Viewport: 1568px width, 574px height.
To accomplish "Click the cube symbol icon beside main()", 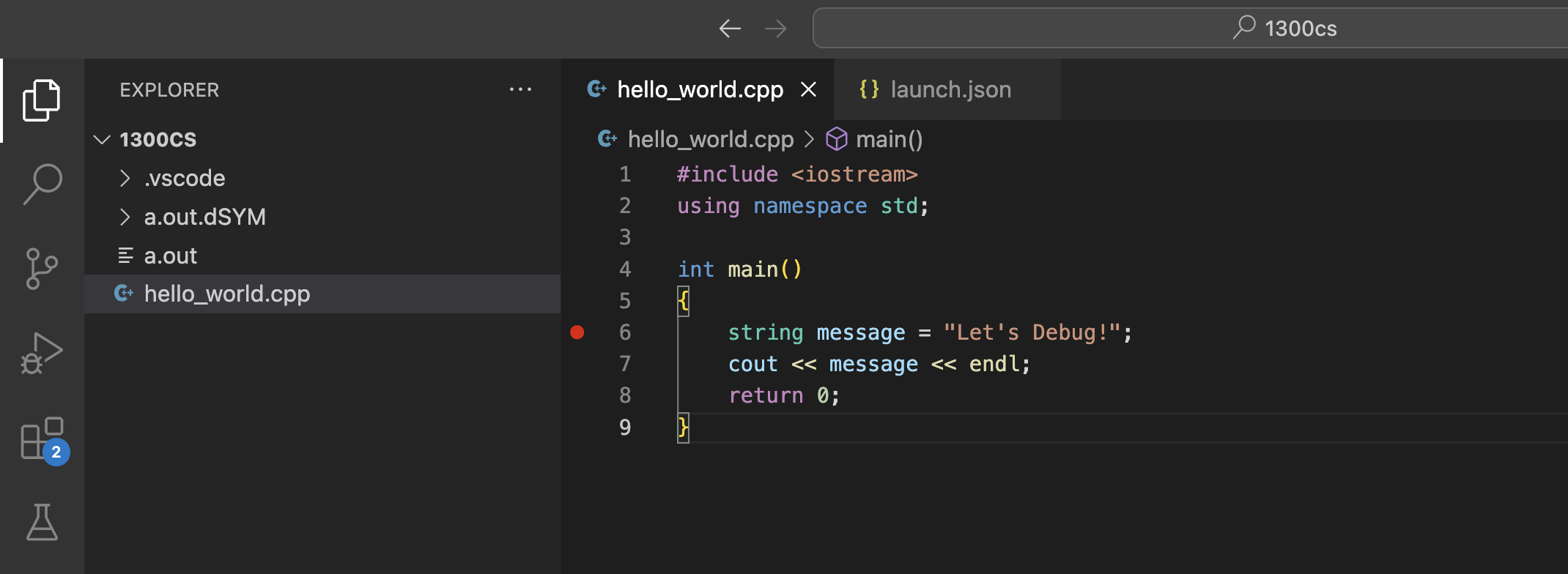I will coord(837,139).
